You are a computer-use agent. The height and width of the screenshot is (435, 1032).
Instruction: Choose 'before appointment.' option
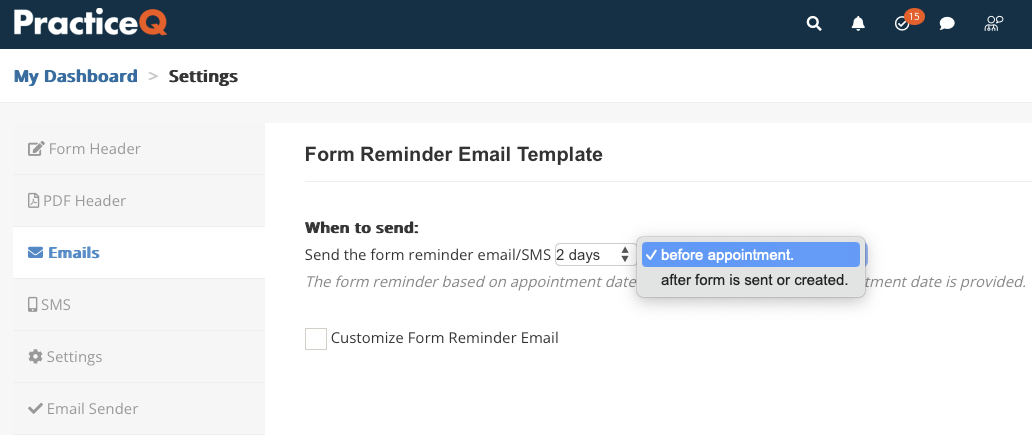click(x=750, y=255)
